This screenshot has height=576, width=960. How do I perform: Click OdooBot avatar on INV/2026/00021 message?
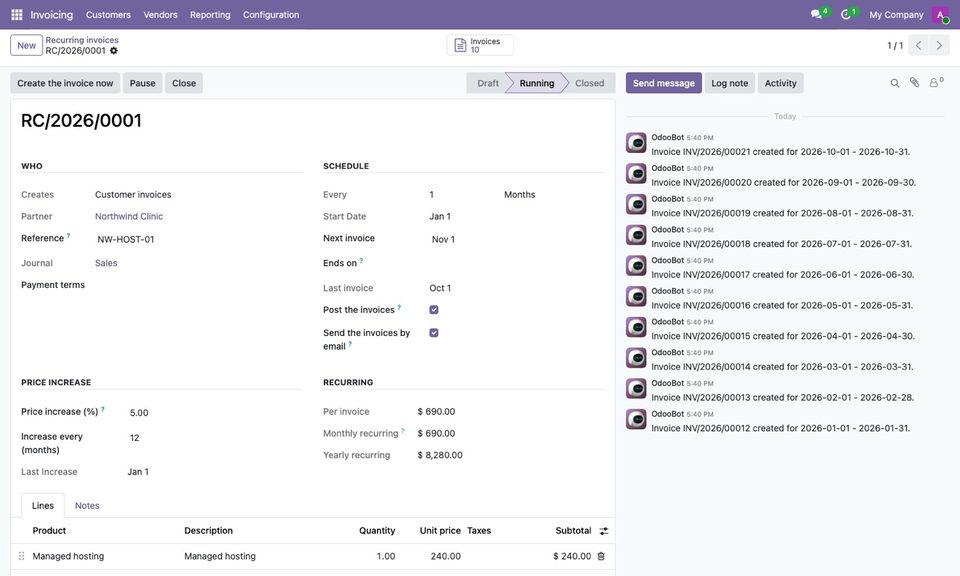(x=636, y=143)
